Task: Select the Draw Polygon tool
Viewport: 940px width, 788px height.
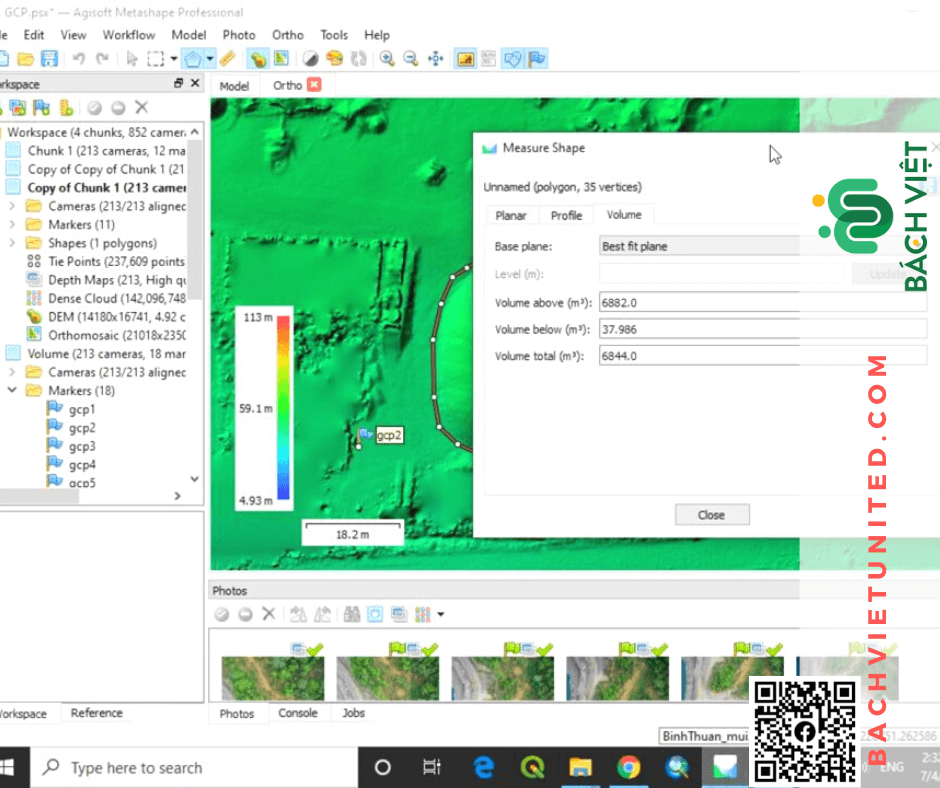Action: click(x=192, y=59)
